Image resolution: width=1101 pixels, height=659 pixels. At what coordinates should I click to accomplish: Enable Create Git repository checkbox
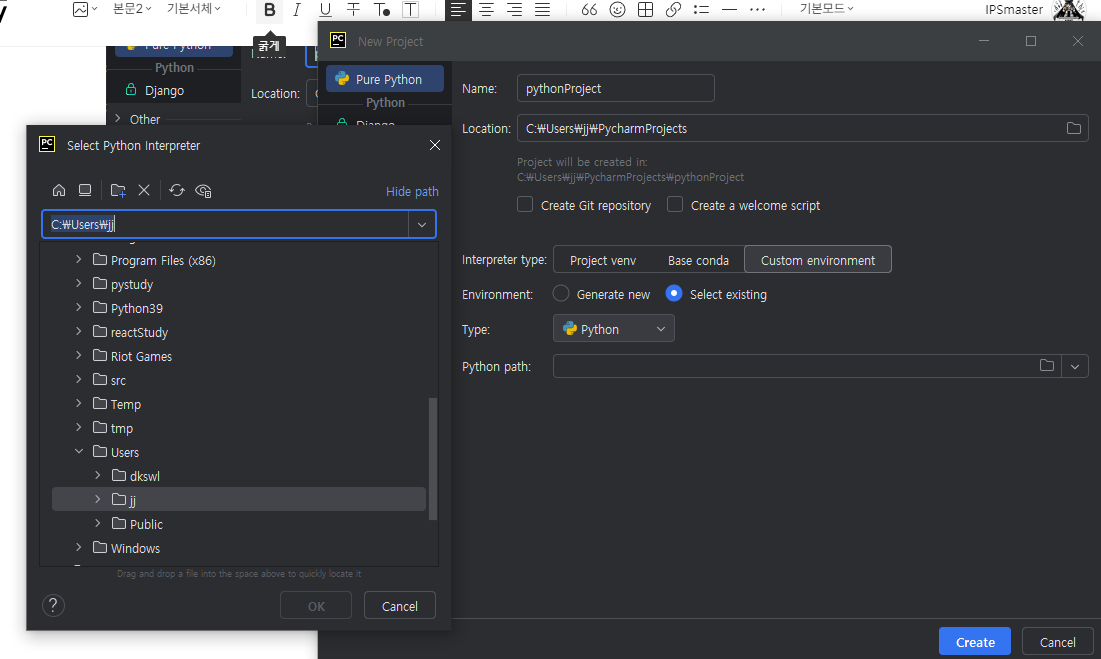(x=525, y=204)
